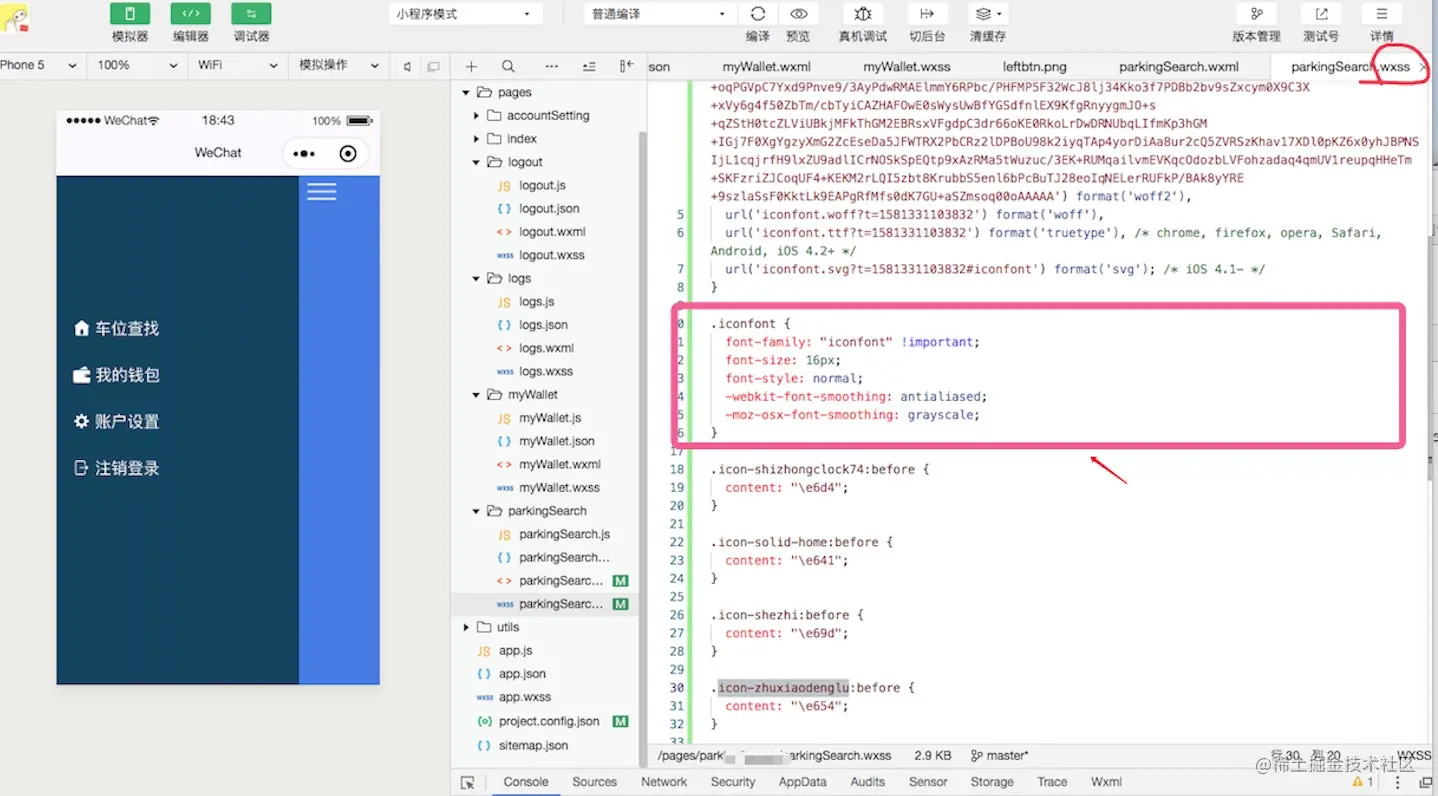Click the detach simulator window icon
Screen dimensions: 1438x796
(x=433, y=67)
